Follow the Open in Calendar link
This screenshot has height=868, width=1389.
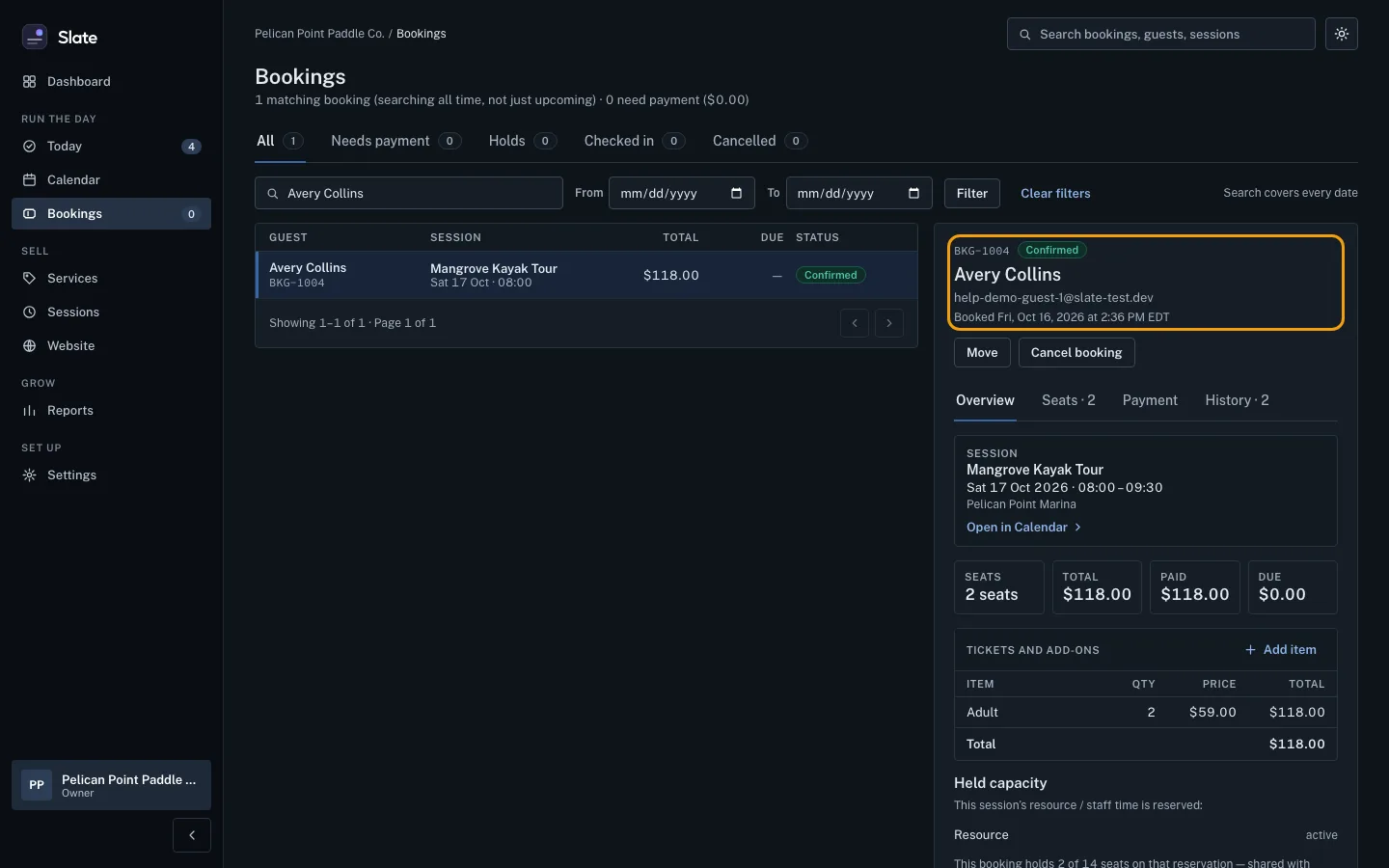coord(1023,527)
